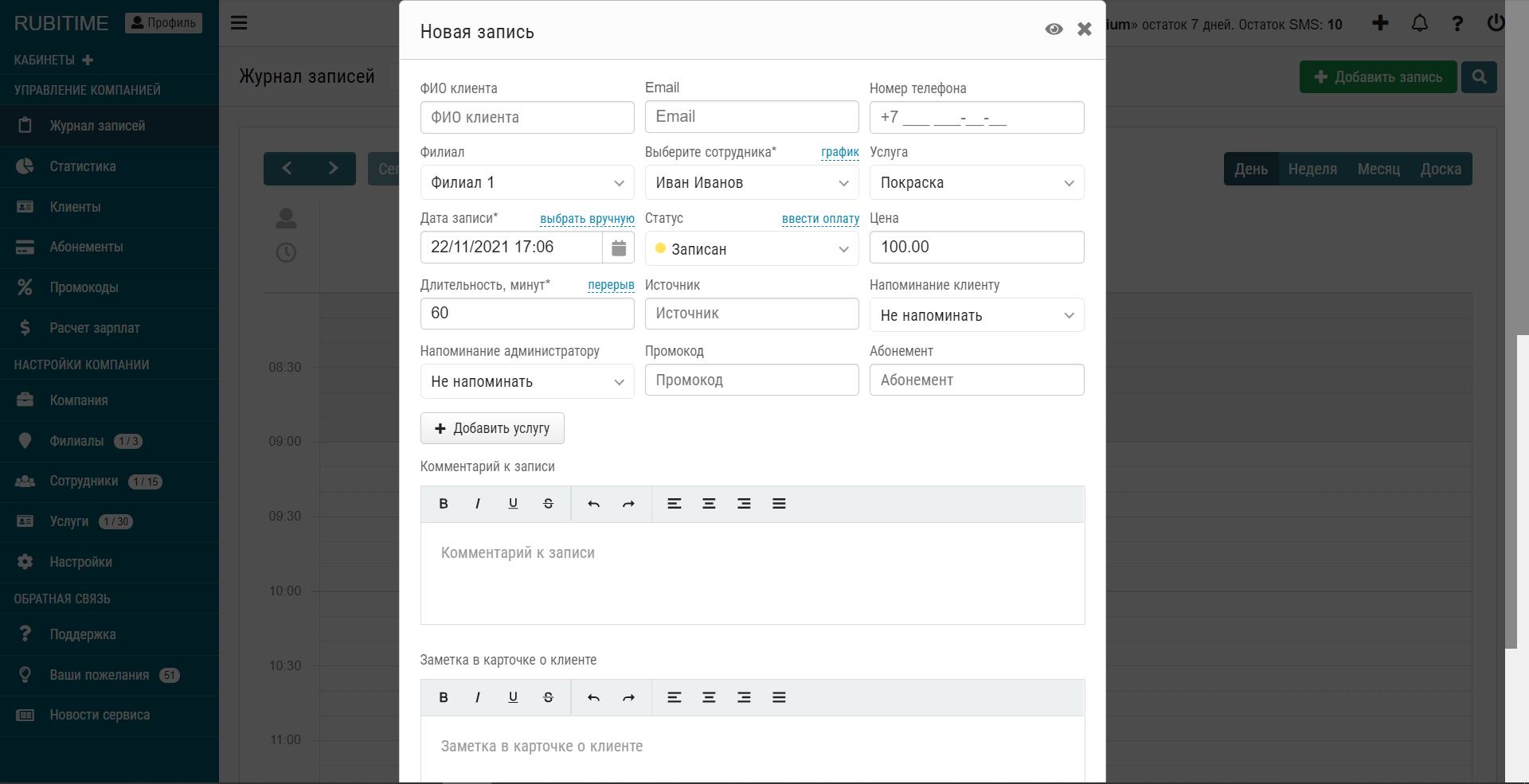
Task: Go to next day in the journal
Action: (333, 169)
